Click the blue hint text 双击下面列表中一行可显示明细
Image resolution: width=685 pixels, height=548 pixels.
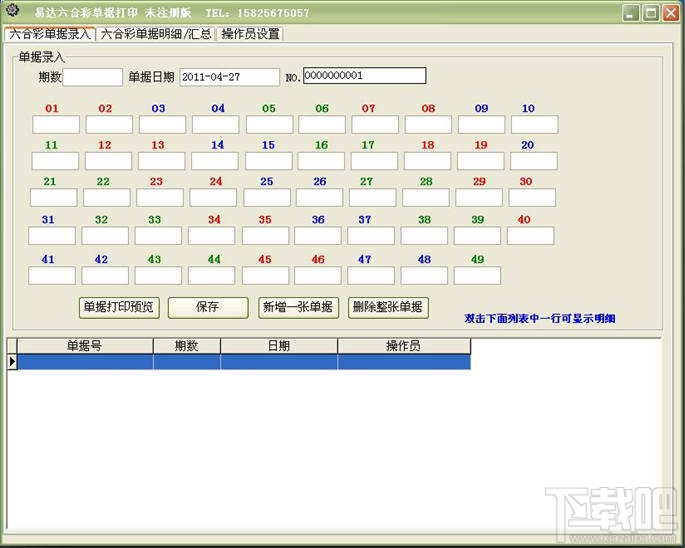(540, 319)
